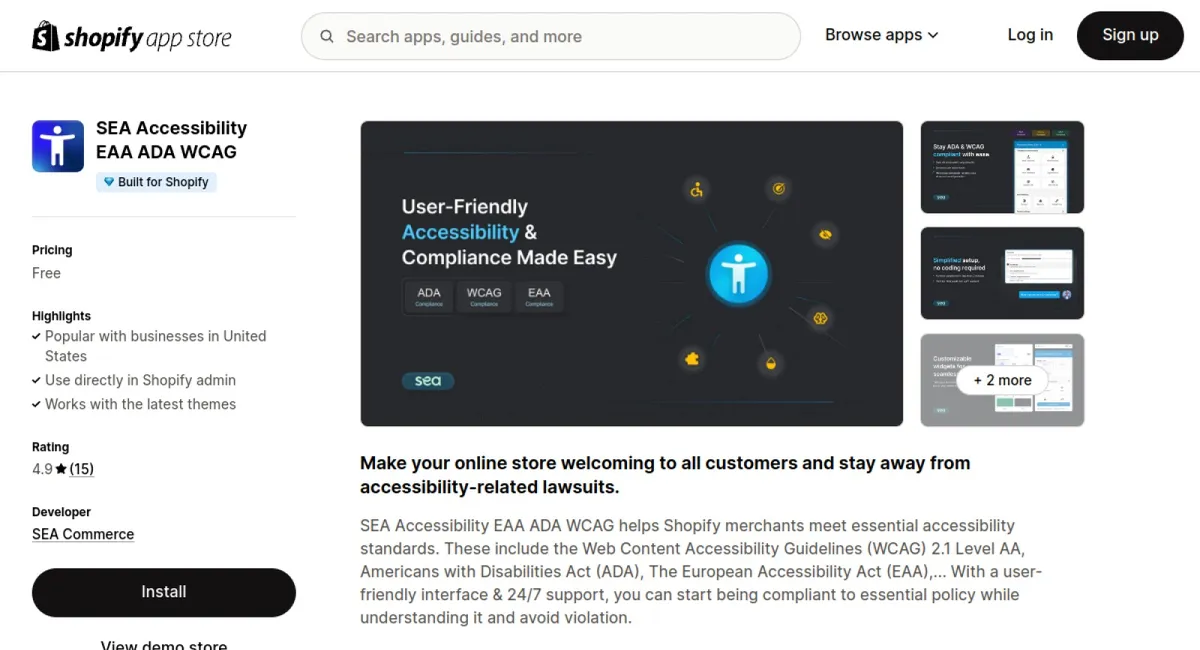1200x650 pixels.
Task: Click the wheelchair icon in hero image
Action: (697, 188)
